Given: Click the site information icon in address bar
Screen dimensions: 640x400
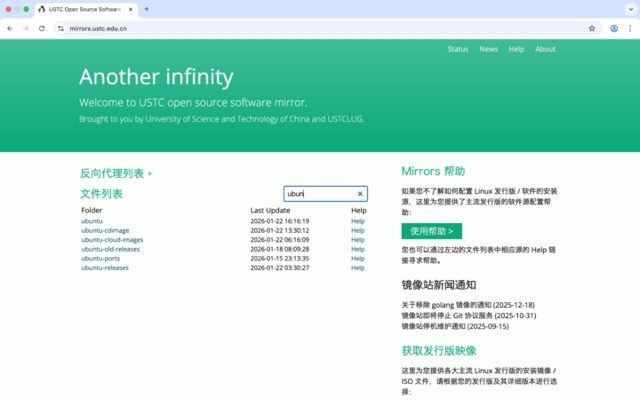Looking at the screenshot, I should click(59, 28).
